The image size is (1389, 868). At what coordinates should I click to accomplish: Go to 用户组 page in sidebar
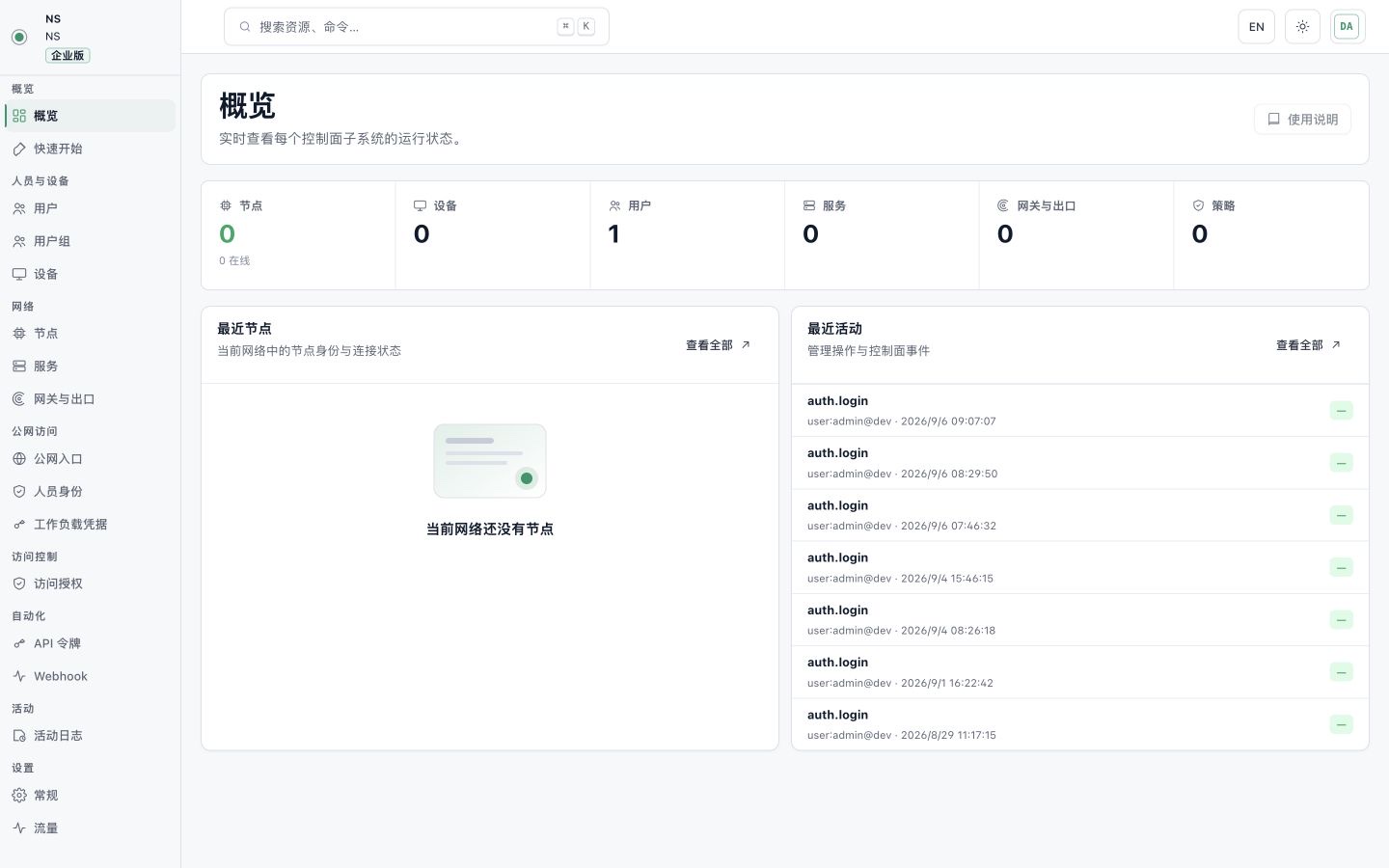pos(91,241)
